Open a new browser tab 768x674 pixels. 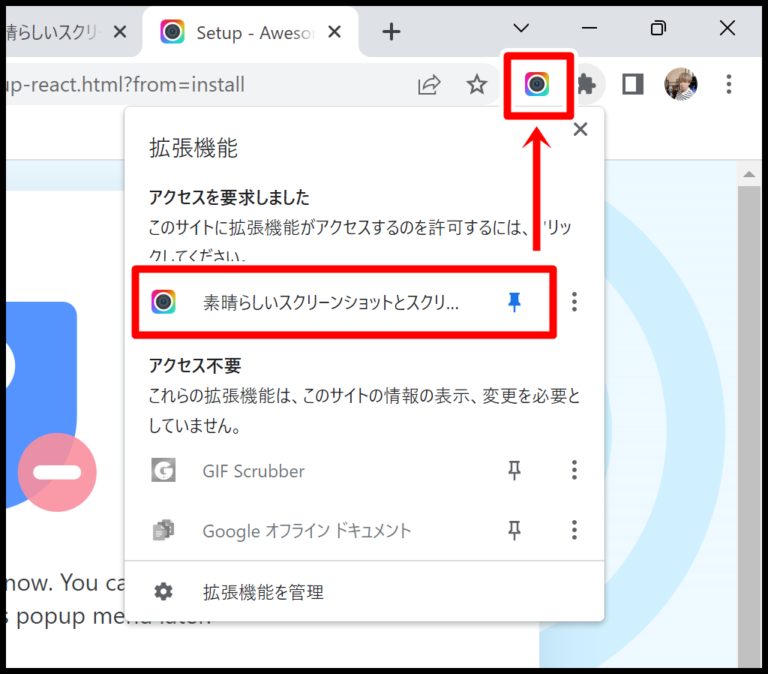[391, 32]
